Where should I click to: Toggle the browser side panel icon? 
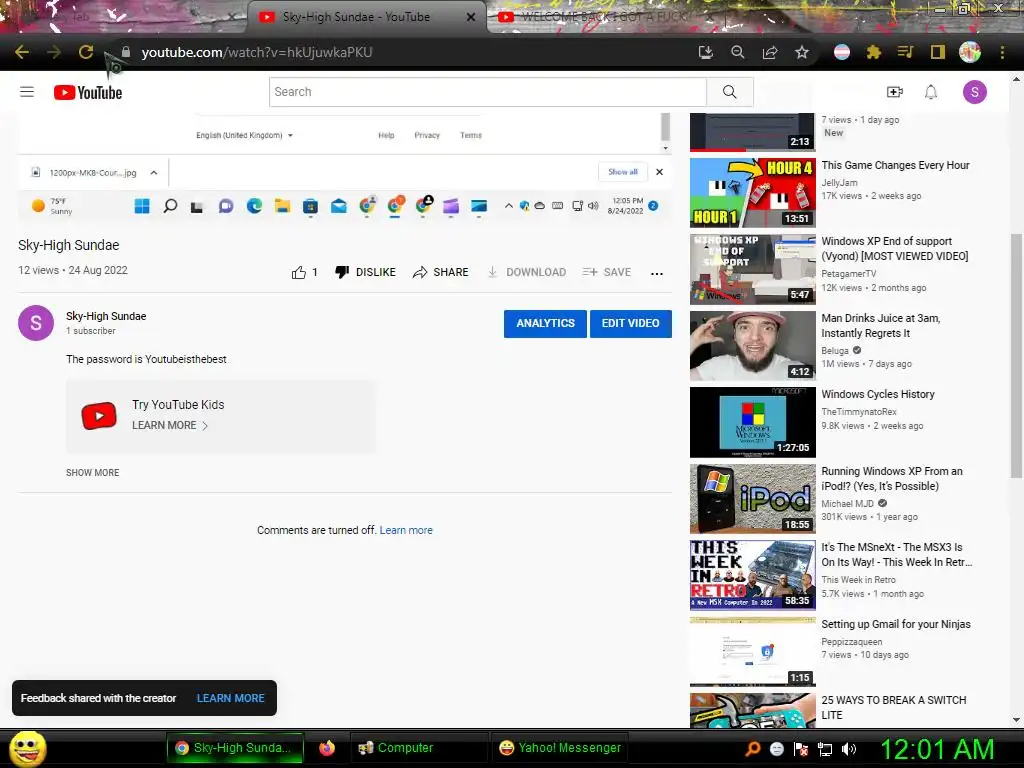click(938, 52)
